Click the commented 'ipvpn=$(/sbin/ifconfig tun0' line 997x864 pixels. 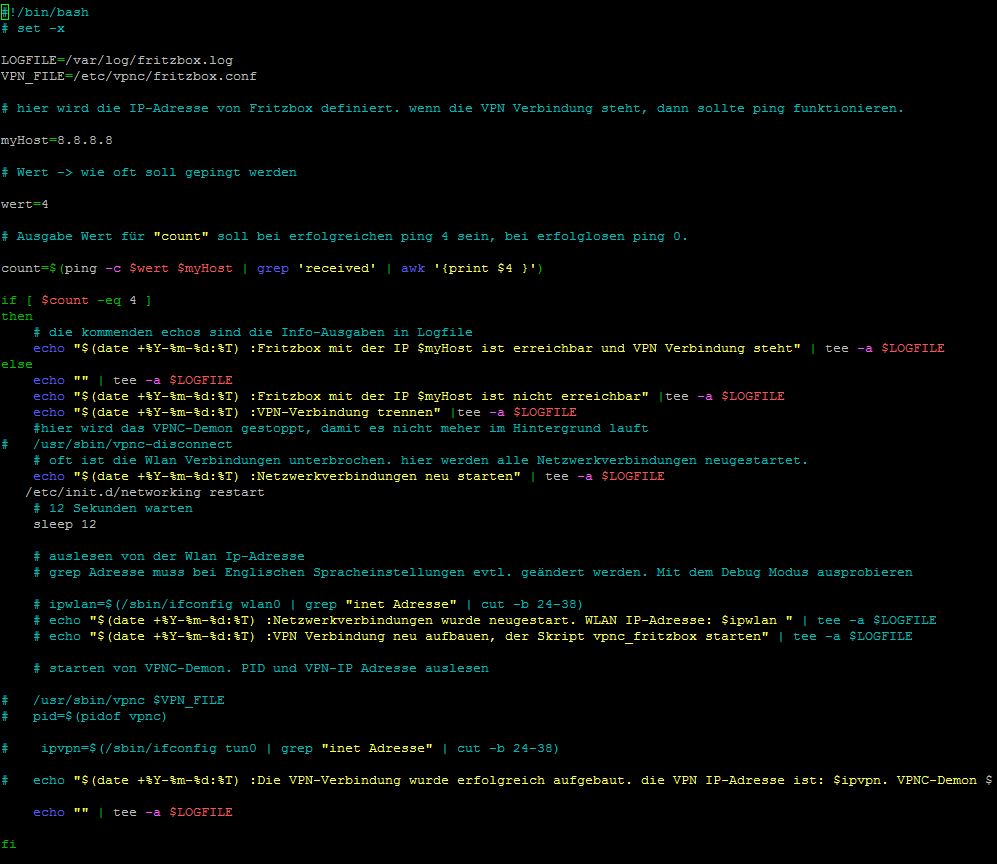click(x=280, y=748)
